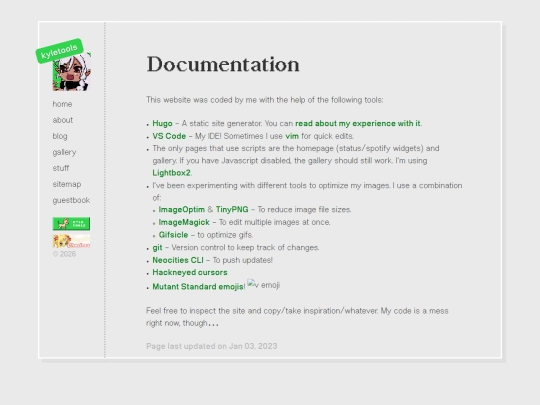
Task: Open the guestbook page
Action: tap(71, 200)
